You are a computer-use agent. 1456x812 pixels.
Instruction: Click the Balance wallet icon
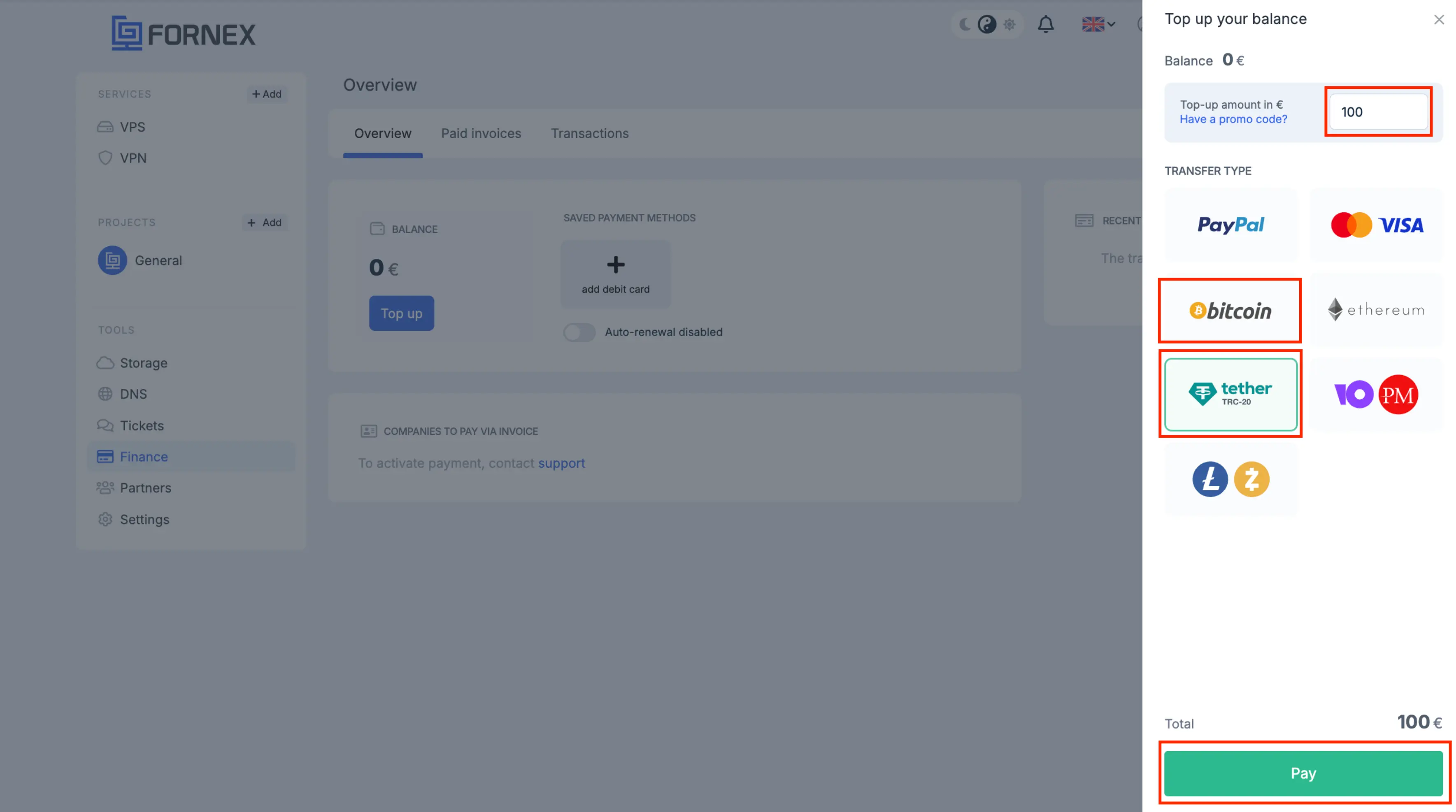pyautogui.click(x=377, y=229)
